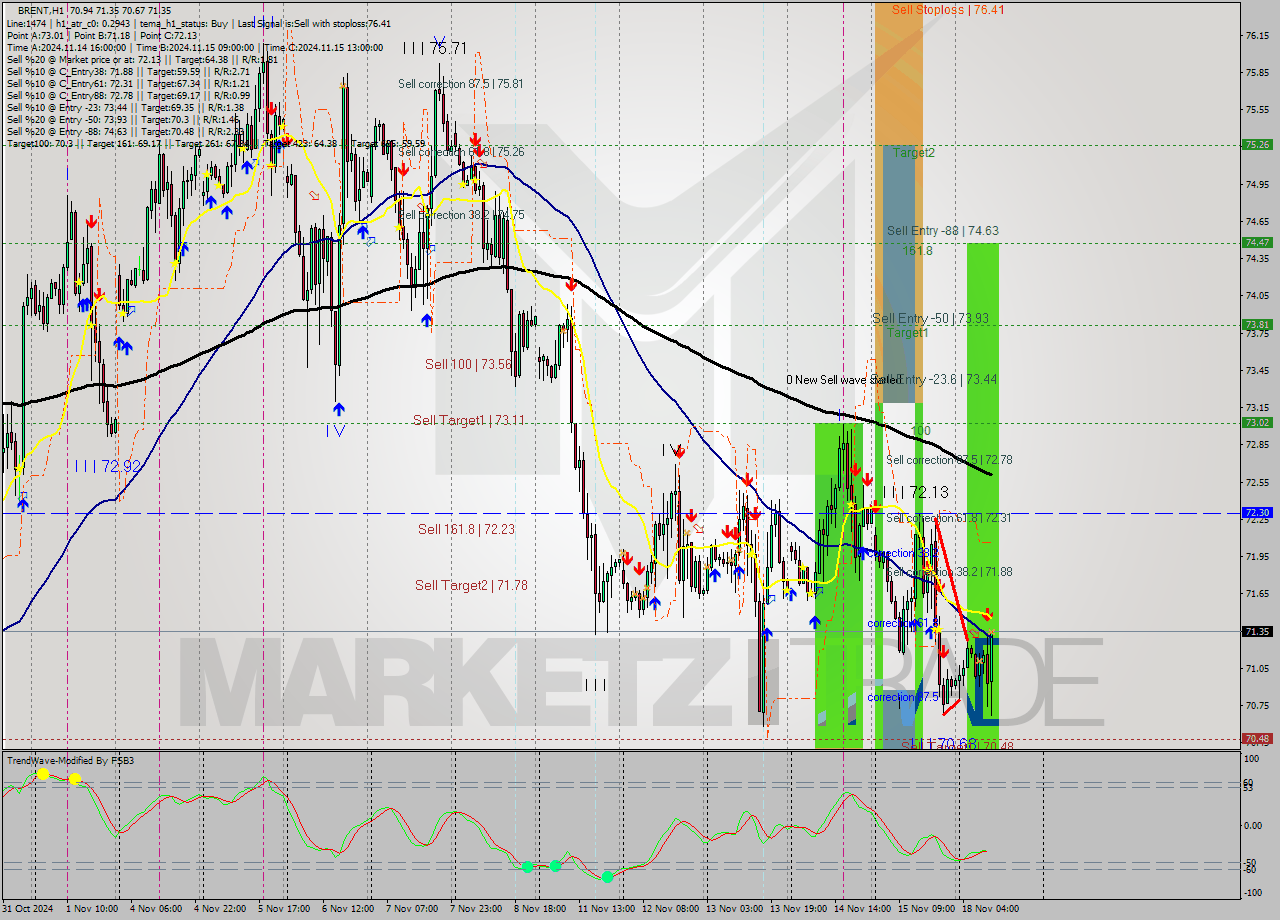1280x920 pixels.
Task: Select green 73.81 price tag on axis
Action: pyautogui.click(x=1257, y=324)
